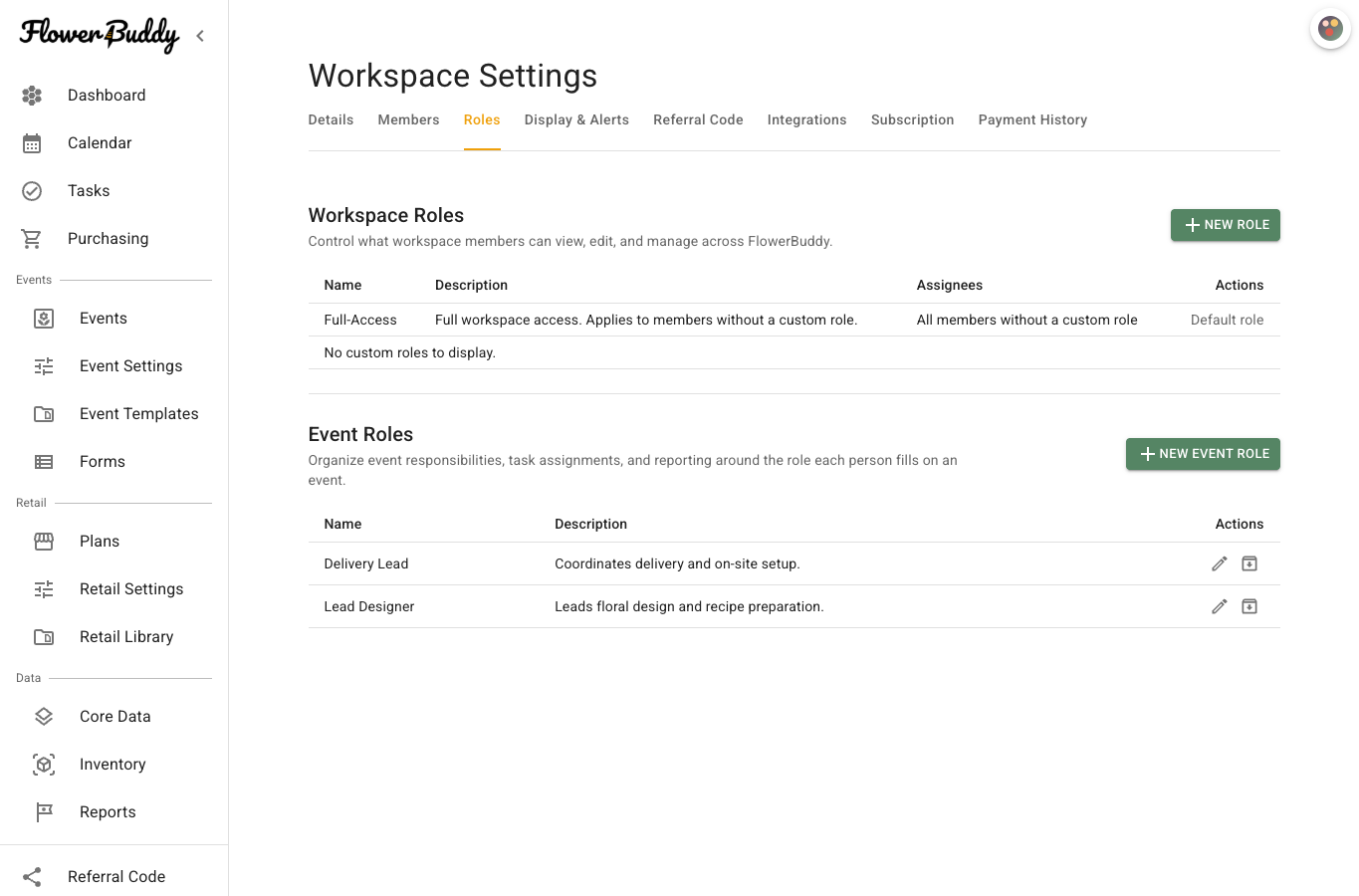Open the Forms list icon
The width and height of the screenshot is (1359, 896).
pyautogui.click(x=44, y=462)
